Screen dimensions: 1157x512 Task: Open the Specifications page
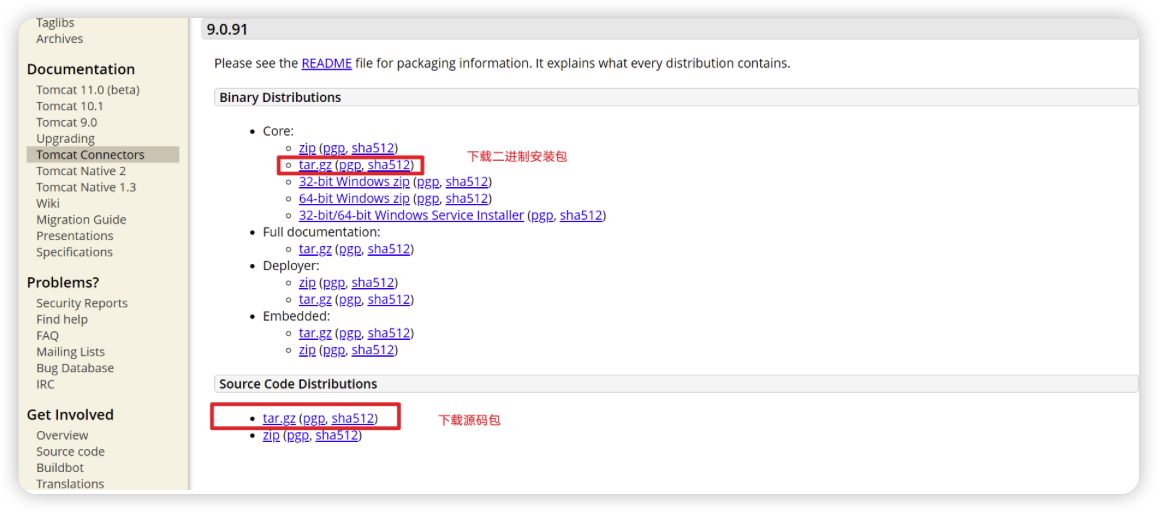75,252
